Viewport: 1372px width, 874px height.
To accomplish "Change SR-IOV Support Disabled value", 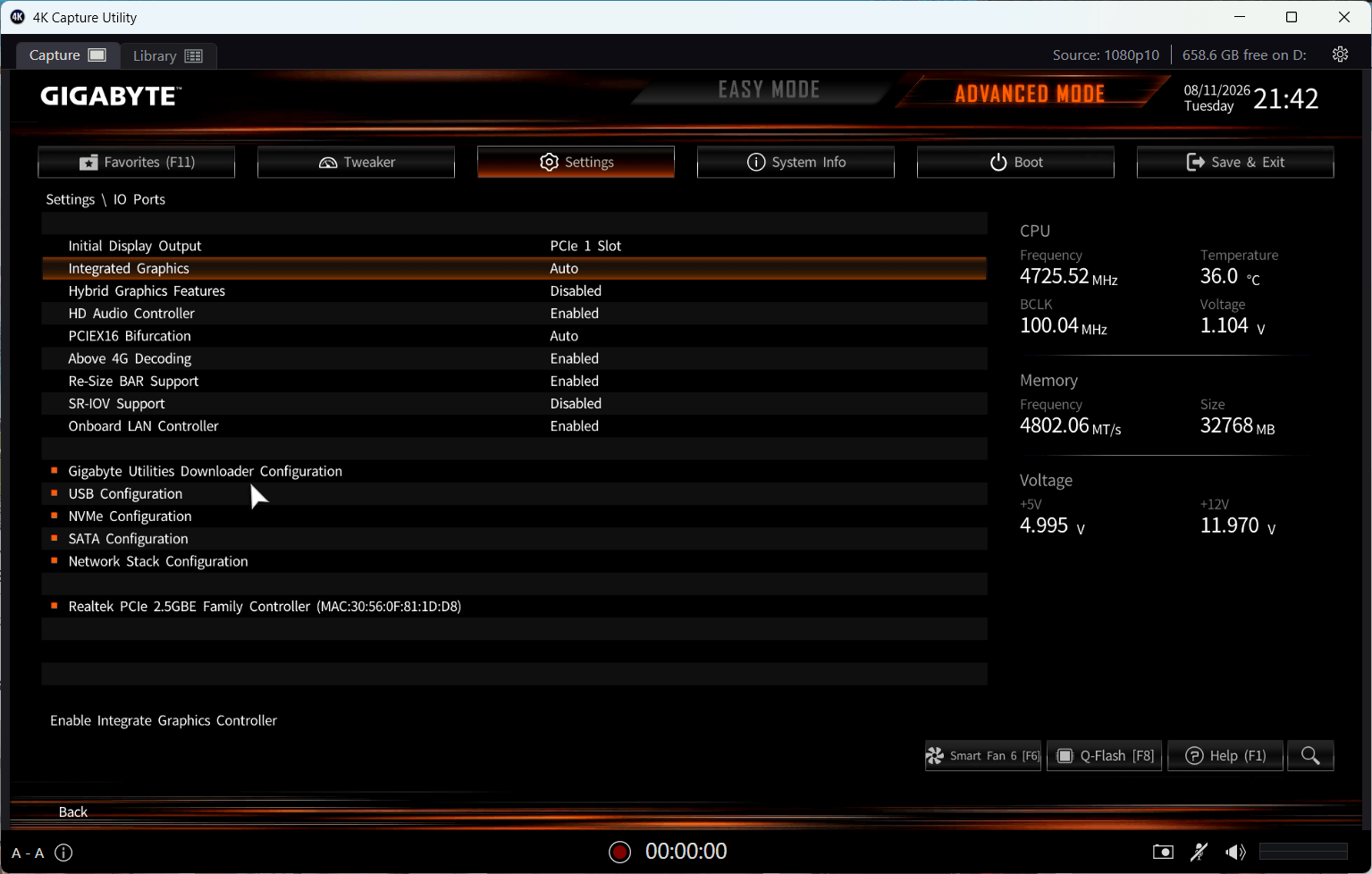I will (x=576, y=403).
